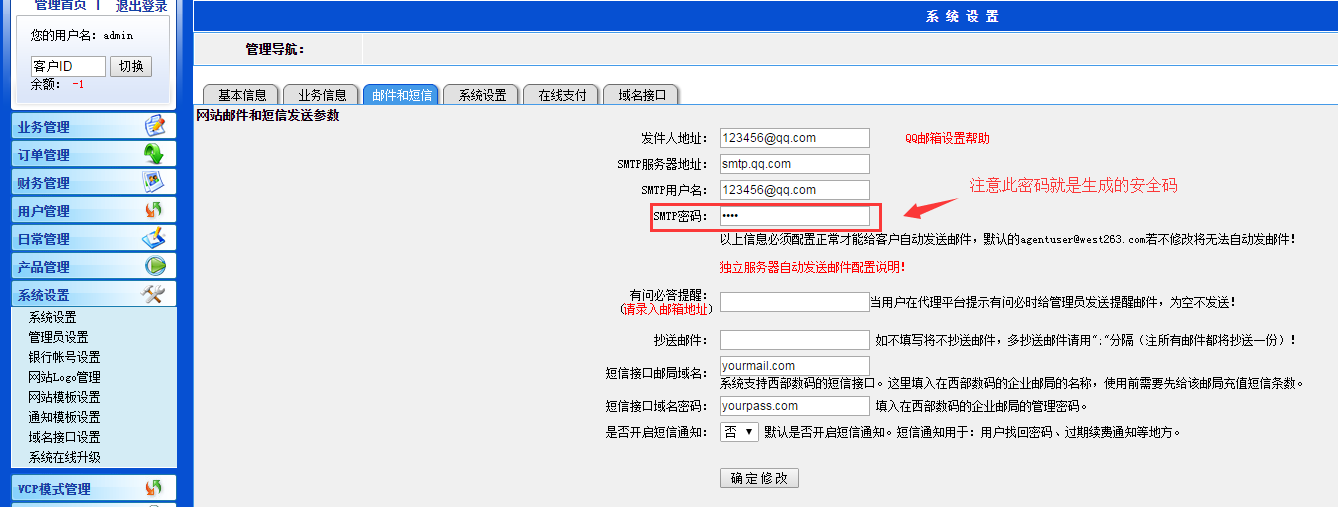Open the 域名接口 tab
Image resolution: width=1338 pixels, height=507 pixels.
pos(641,95)
